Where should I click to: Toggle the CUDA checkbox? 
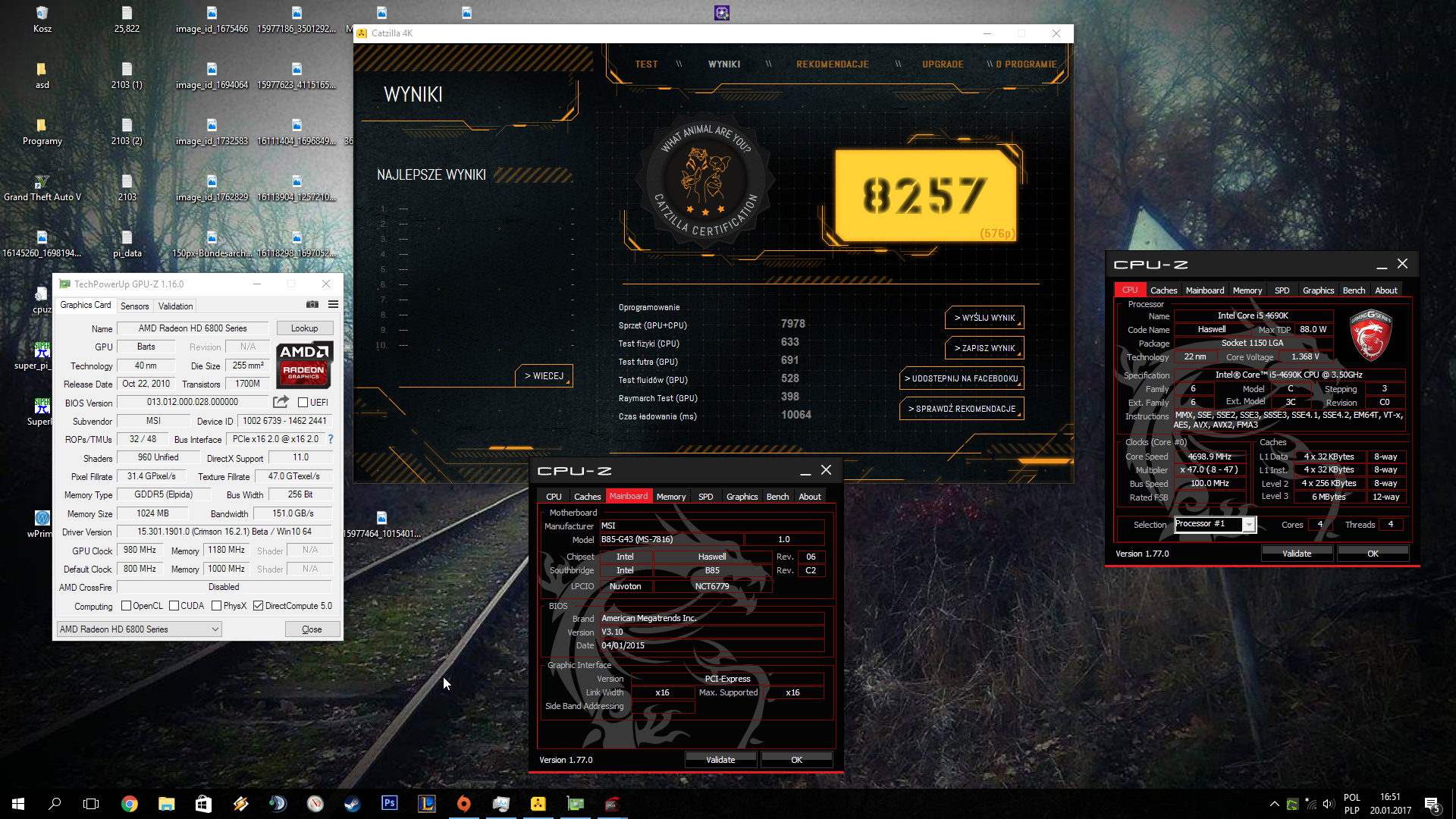coord(174,606)
